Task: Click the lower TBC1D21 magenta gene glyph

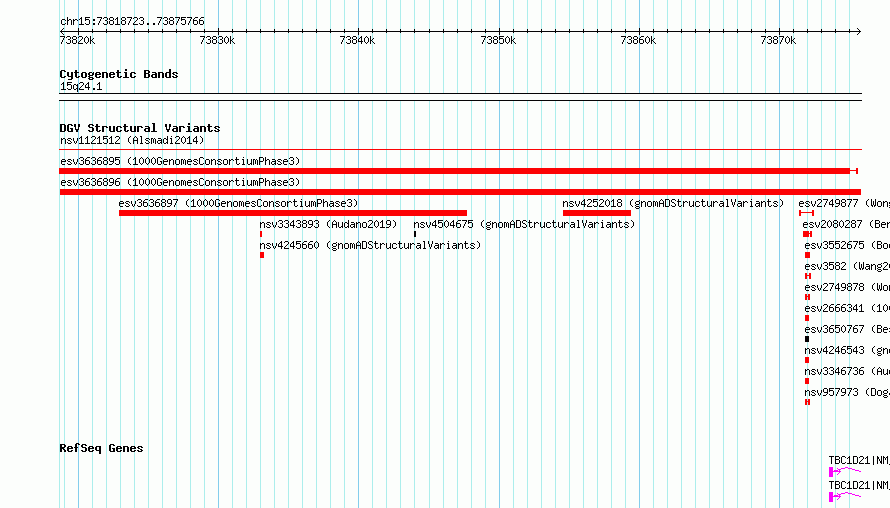Action: (x=845, y=496)
